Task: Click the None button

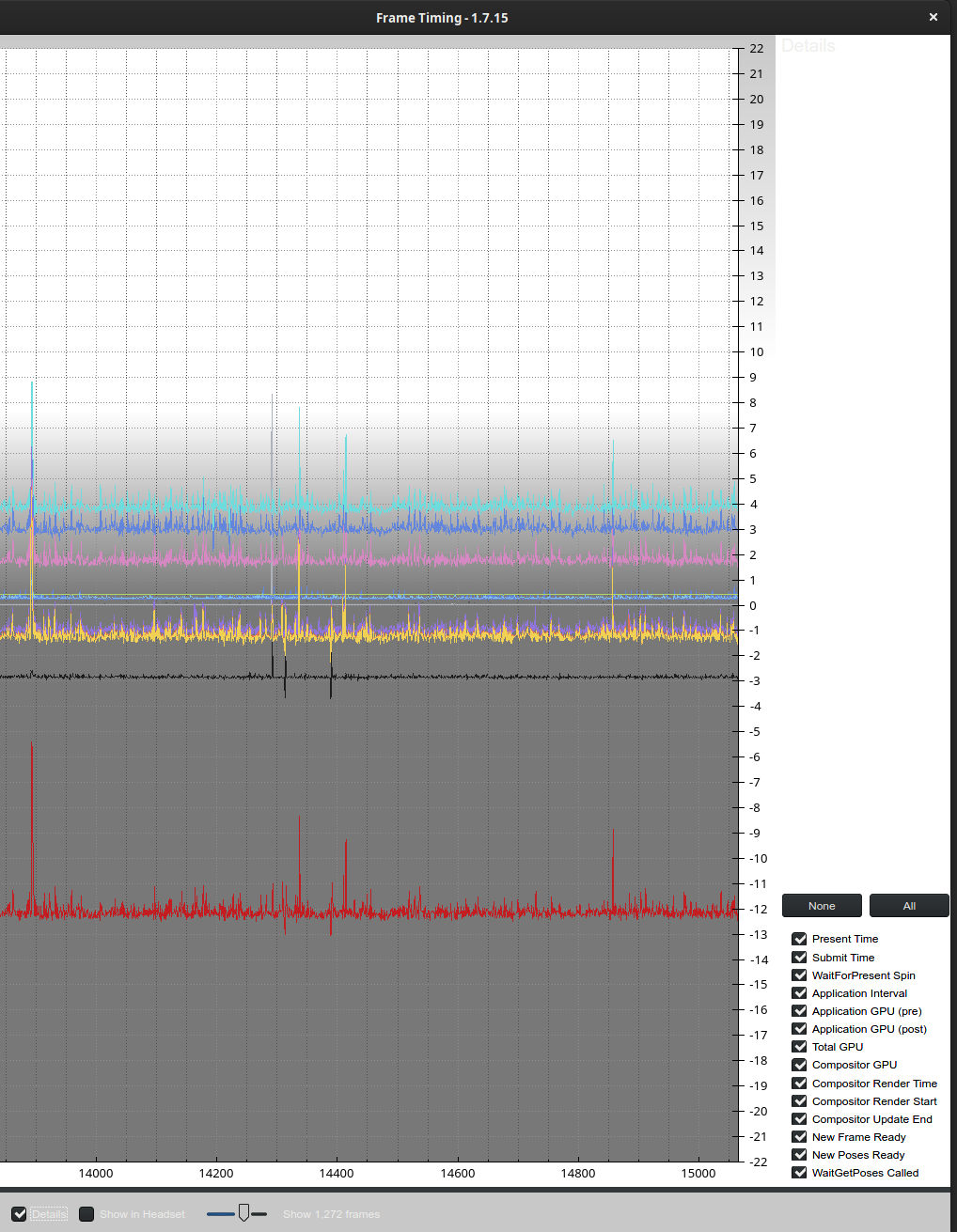Action: pyautogui.click(x=822, y=906)
